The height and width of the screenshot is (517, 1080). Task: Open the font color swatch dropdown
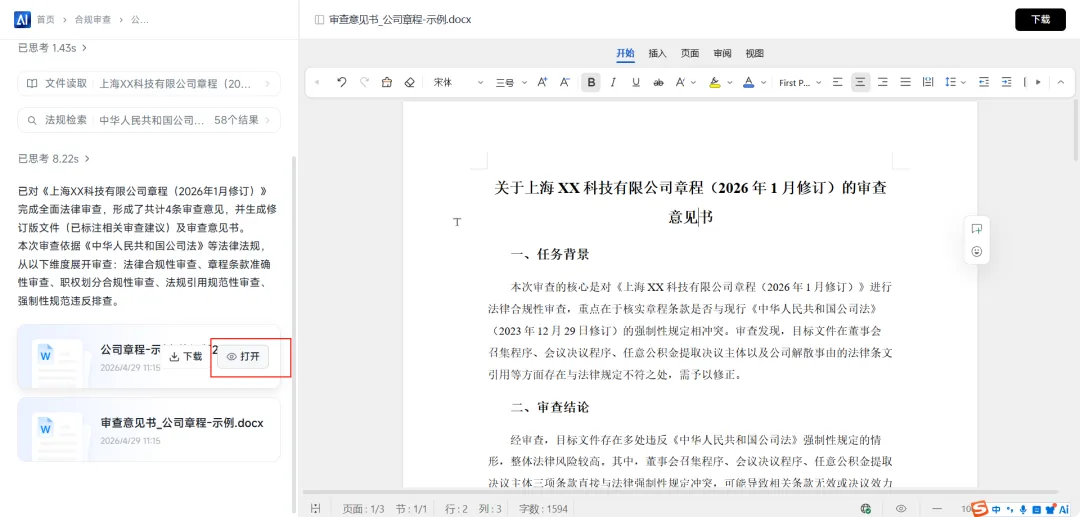pyautogui.click(x=763, y=83)
